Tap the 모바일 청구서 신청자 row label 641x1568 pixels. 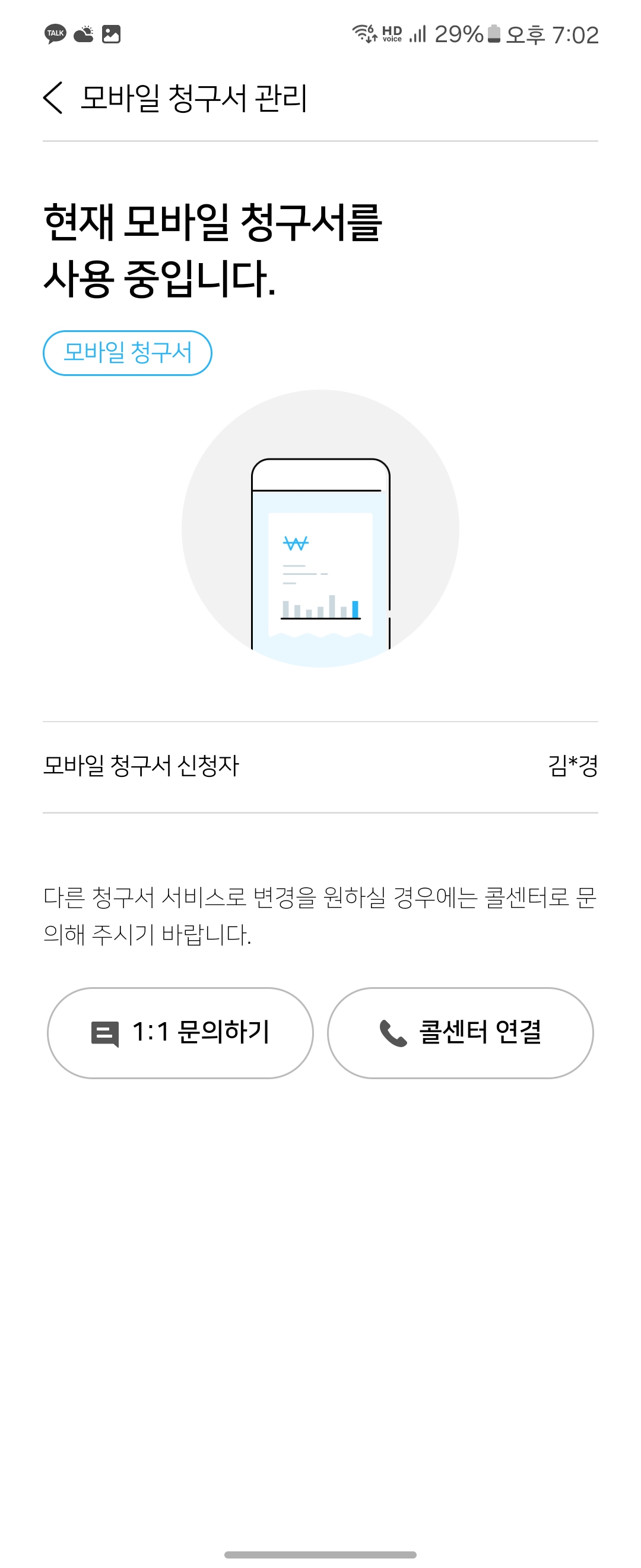click(141, 766)
